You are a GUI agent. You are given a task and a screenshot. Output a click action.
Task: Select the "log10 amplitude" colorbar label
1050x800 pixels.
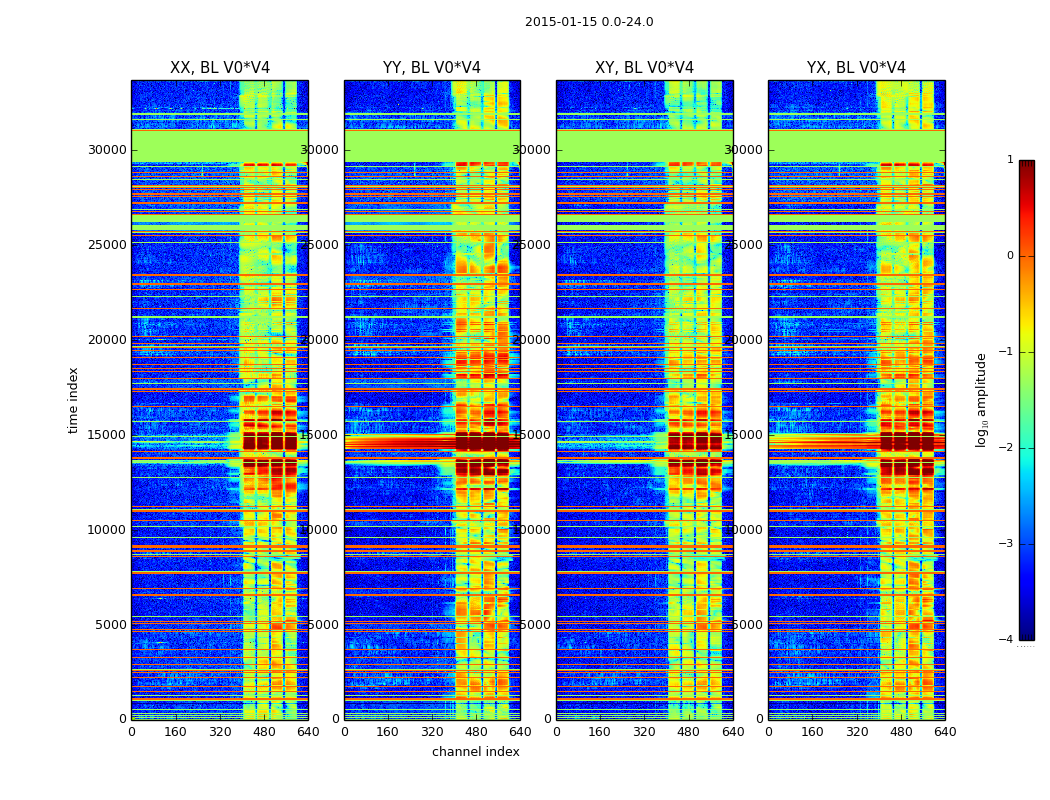[982, 400]
